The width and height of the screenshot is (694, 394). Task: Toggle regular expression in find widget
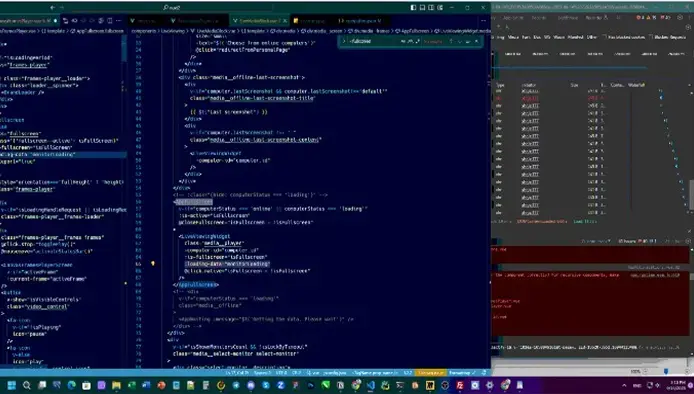pyautogui.click(x=417, y=41)
